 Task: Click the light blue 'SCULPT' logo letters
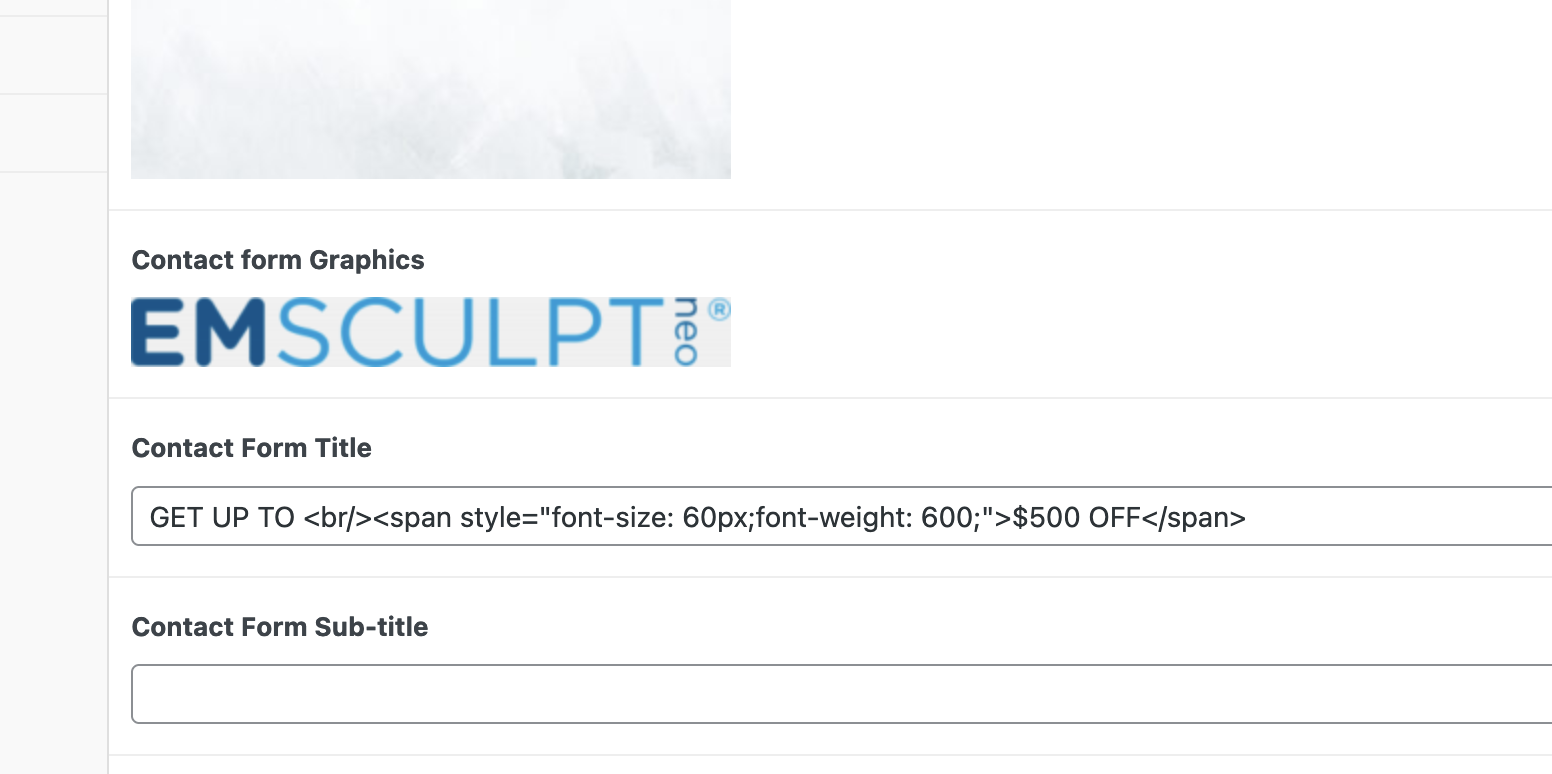[470, 333]
